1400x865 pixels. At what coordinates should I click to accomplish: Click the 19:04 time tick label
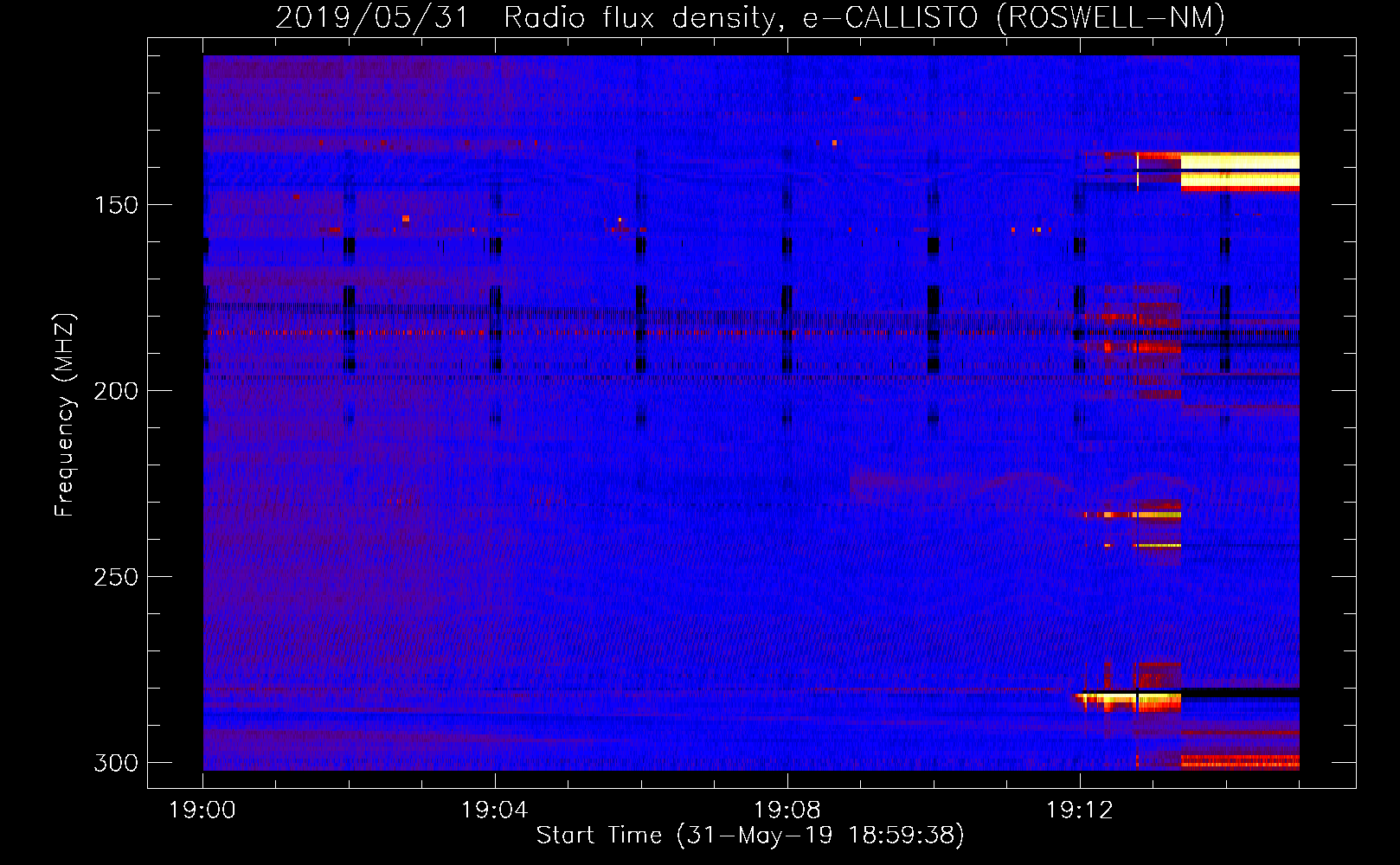(495, 811)
